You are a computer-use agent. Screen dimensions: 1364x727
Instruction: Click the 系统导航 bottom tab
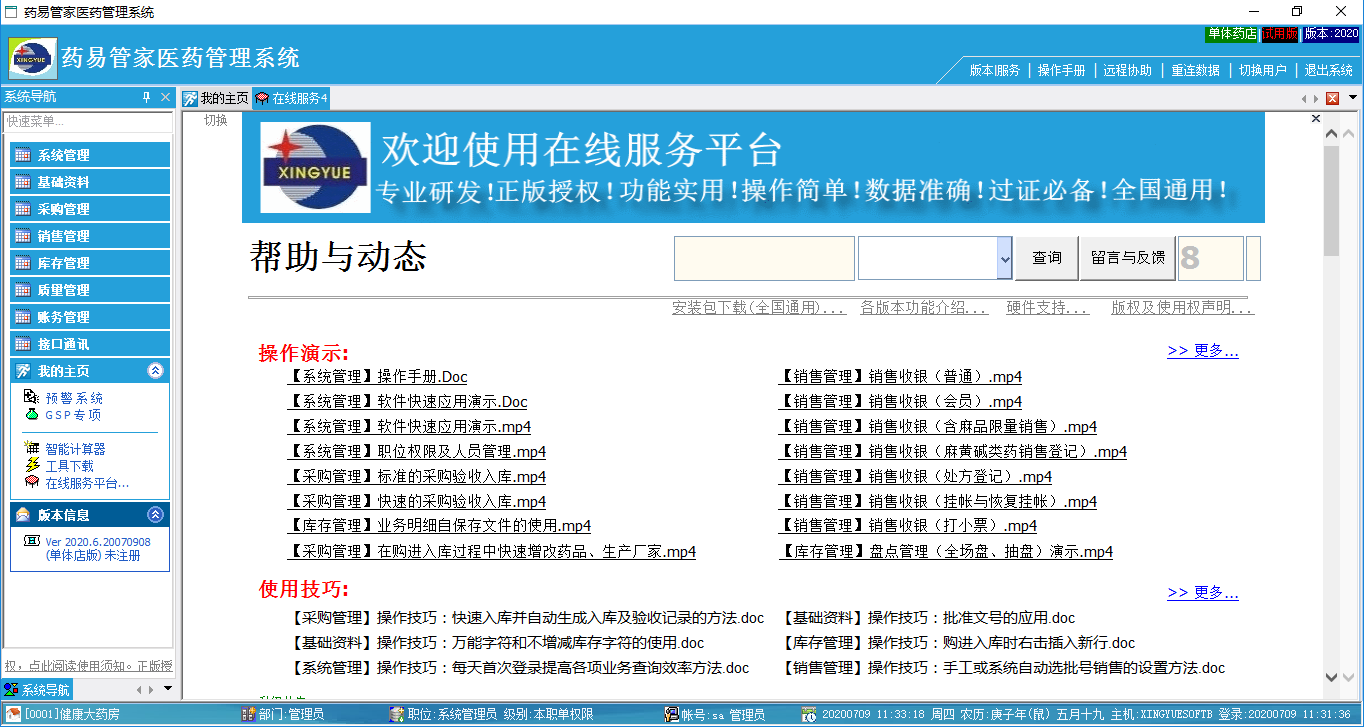point(38,689)
